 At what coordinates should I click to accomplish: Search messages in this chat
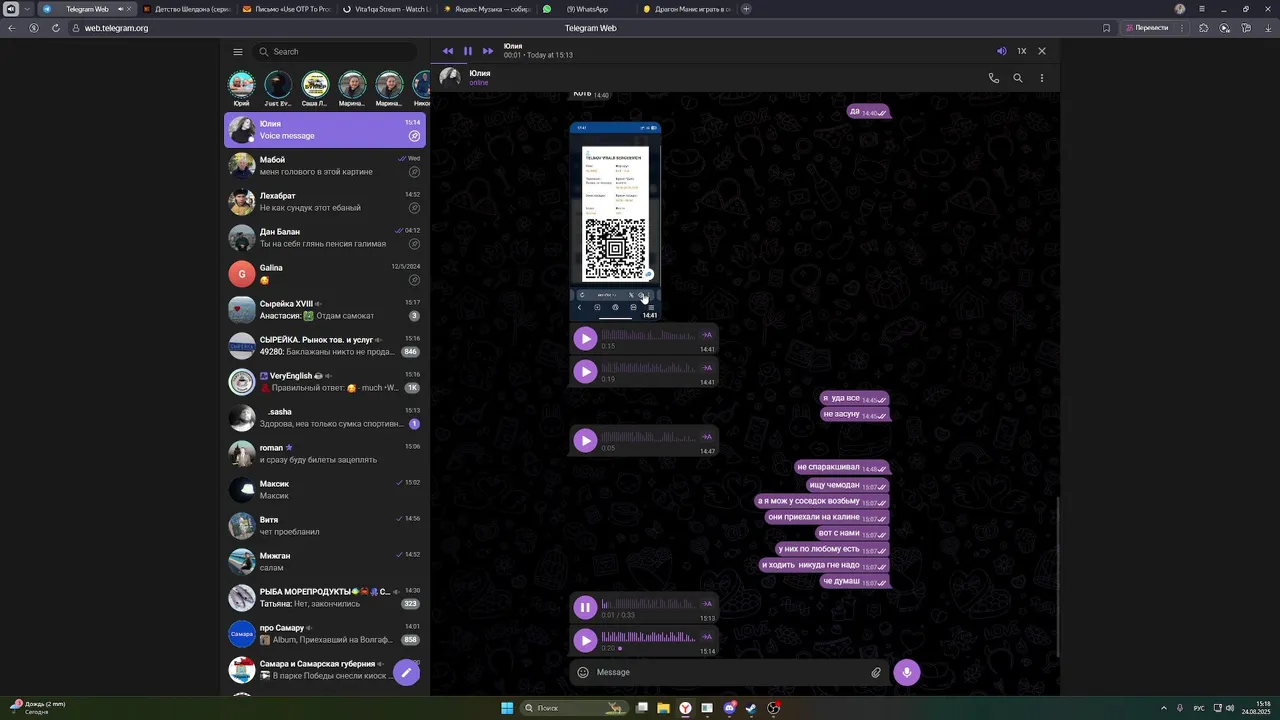click(x=1018, y=78)
